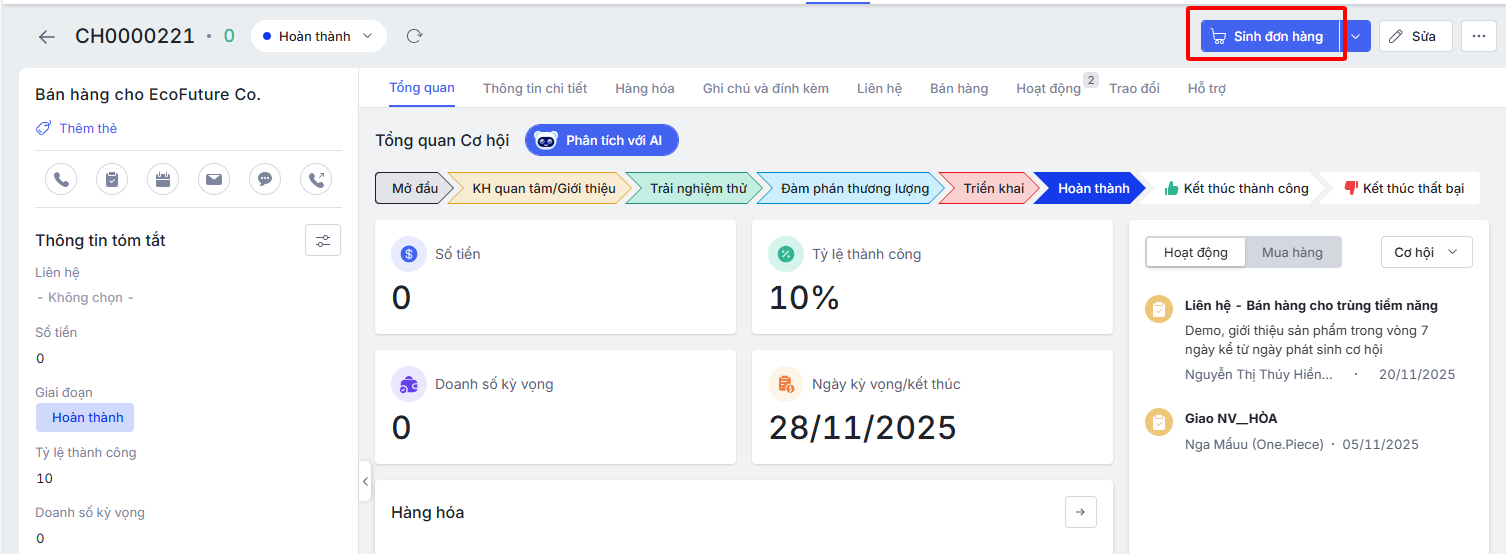Click the envelope email icon

(214, 179)
